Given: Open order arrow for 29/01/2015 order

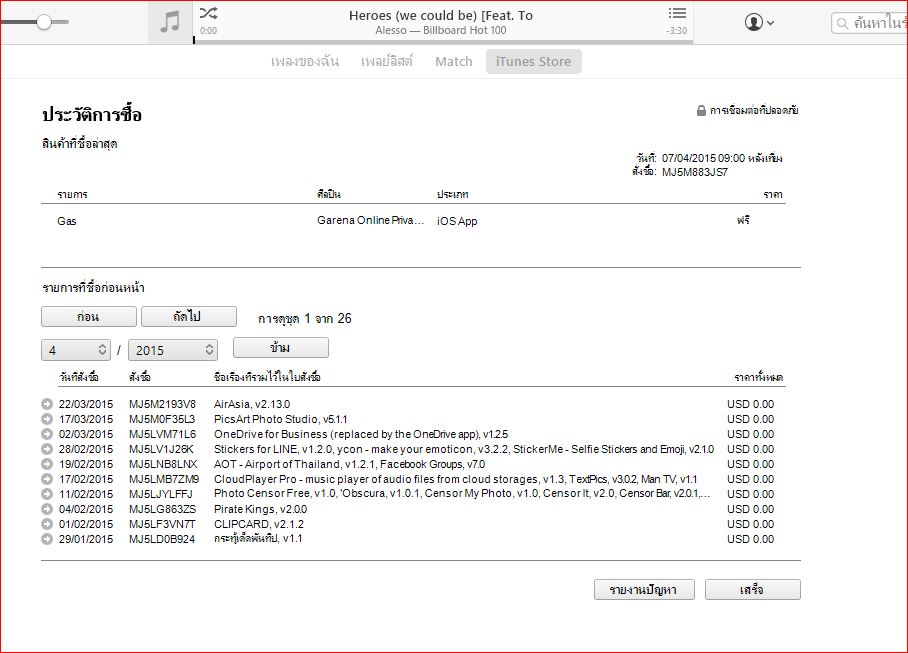Looking at the screenshot, I should [47, 539].
